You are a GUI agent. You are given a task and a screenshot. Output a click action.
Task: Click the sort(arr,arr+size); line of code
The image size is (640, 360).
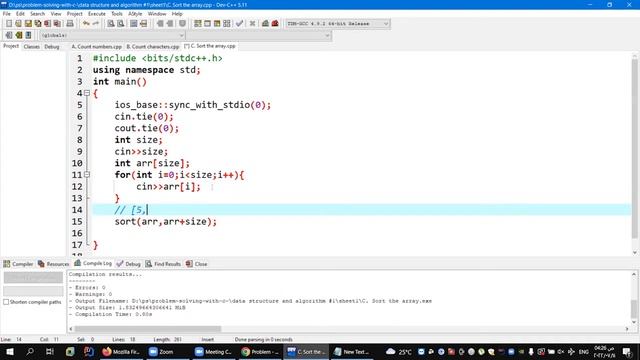point(166,222)
